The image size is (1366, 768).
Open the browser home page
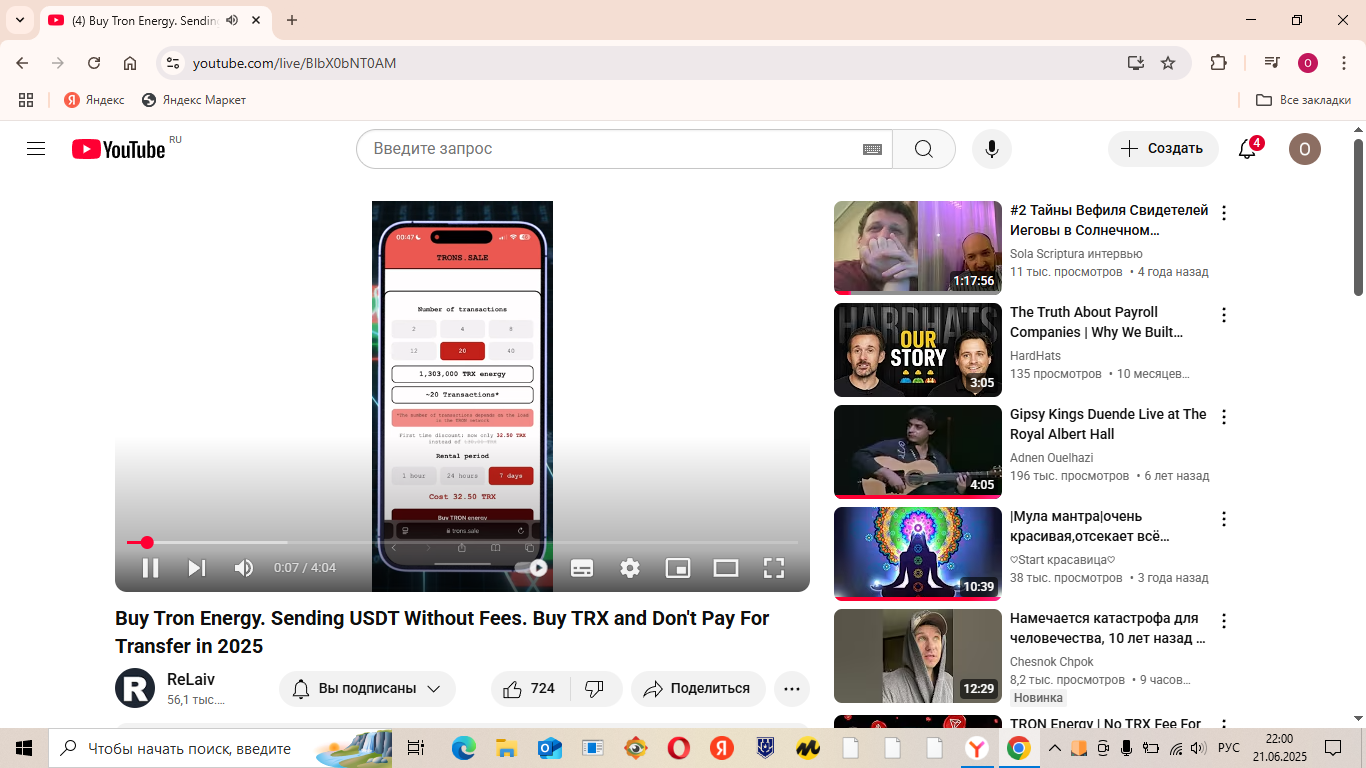130,63
